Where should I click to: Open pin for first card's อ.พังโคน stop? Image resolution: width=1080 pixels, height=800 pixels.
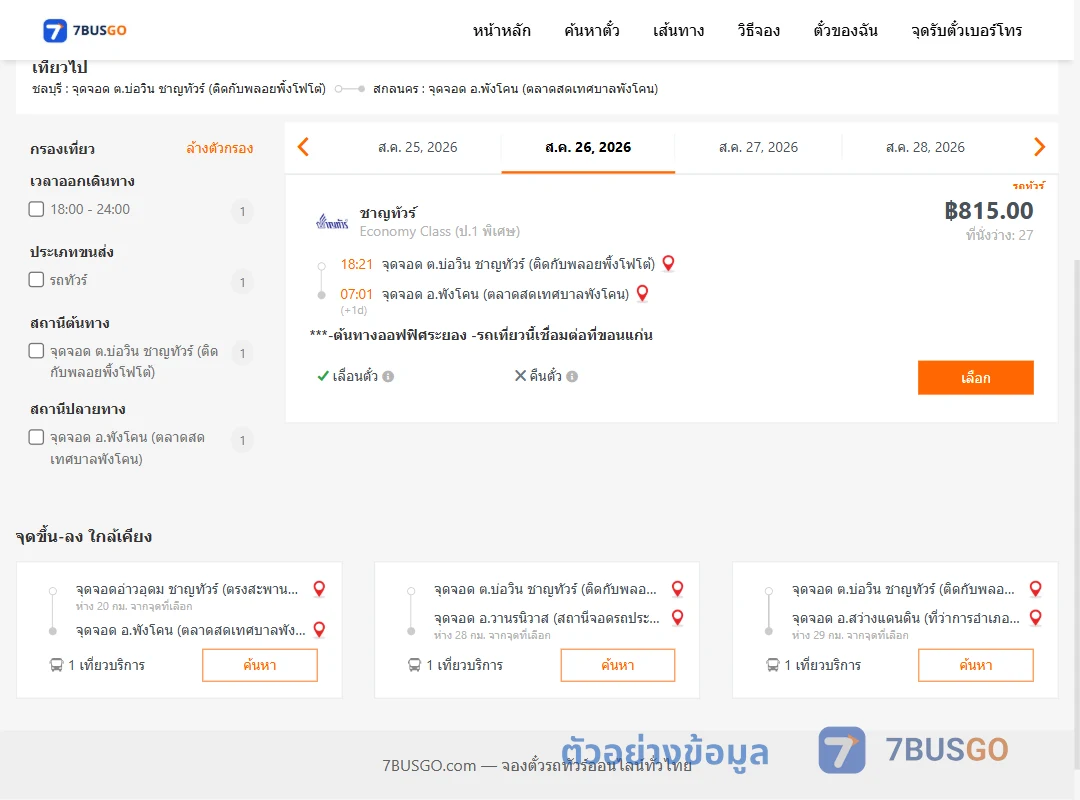click(x=319, y=629)
